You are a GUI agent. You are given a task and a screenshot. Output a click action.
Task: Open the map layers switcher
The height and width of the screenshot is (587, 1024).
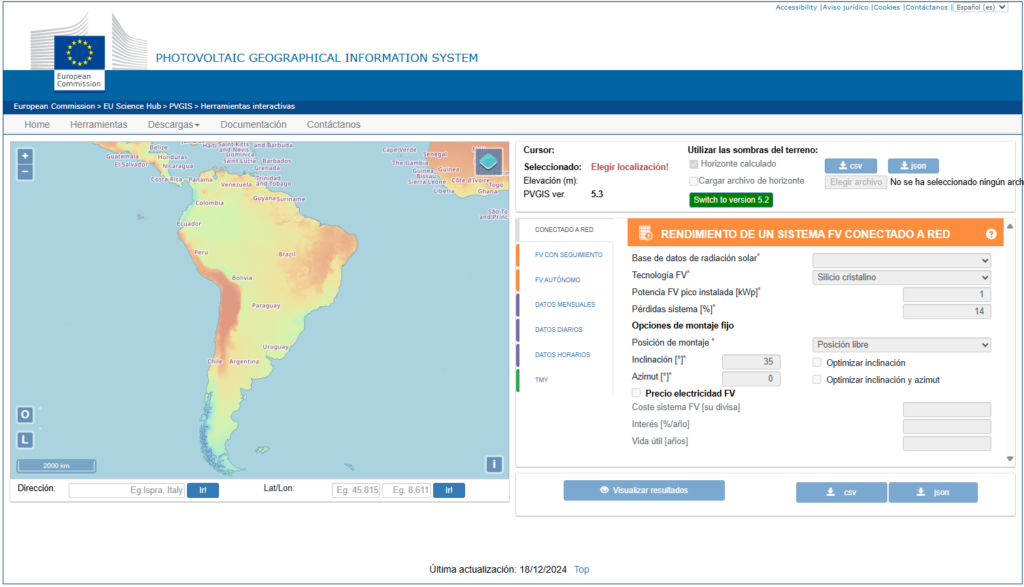pos(488,161)
